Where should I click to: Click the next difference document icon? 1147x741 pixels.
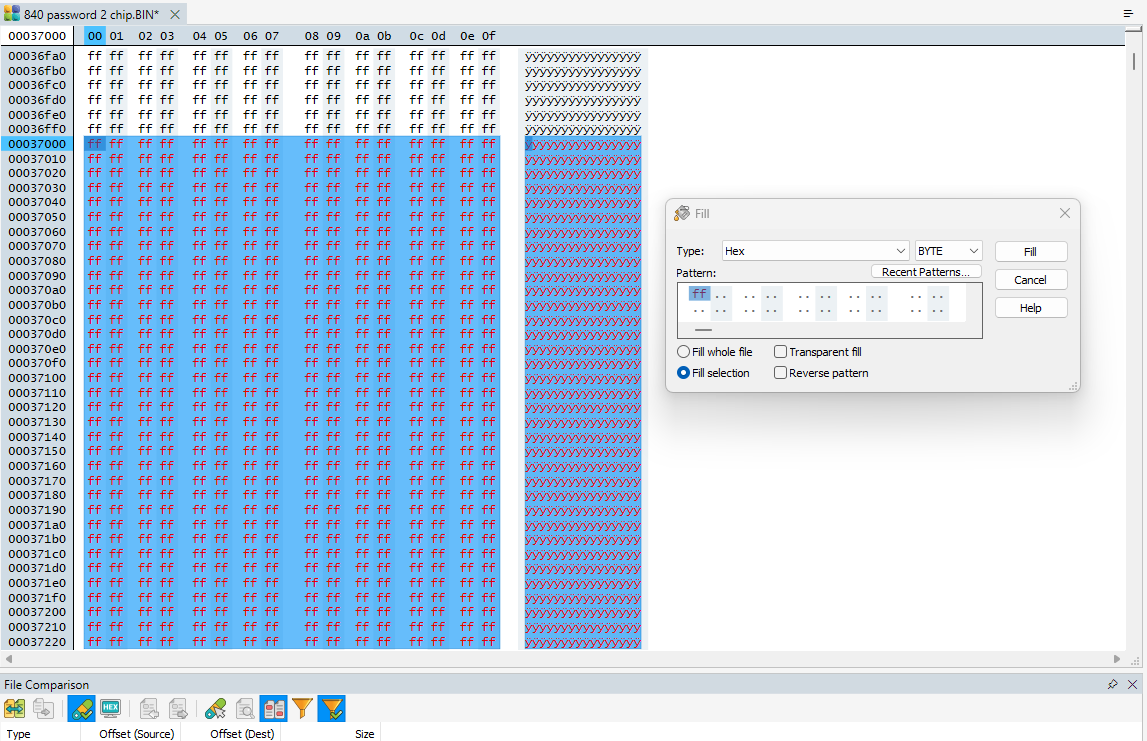(x=178, y=708)
